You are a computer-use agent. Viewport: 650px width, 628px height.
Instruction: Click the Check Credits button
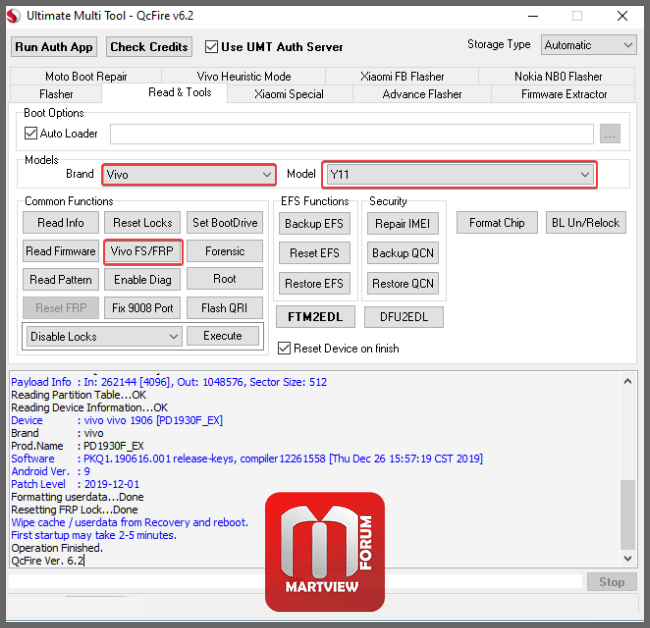click(x=149, y=47)
